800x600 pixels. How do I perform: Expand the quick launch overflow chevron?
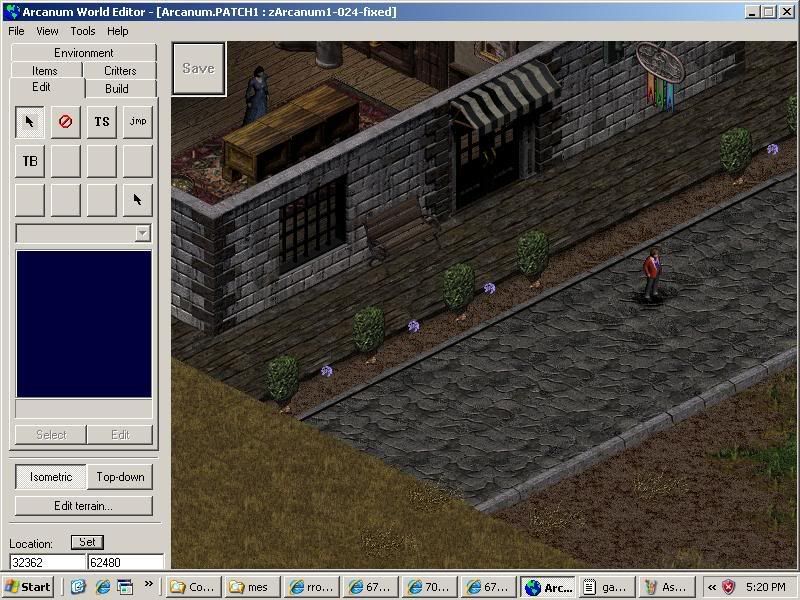tap(148, 584)
